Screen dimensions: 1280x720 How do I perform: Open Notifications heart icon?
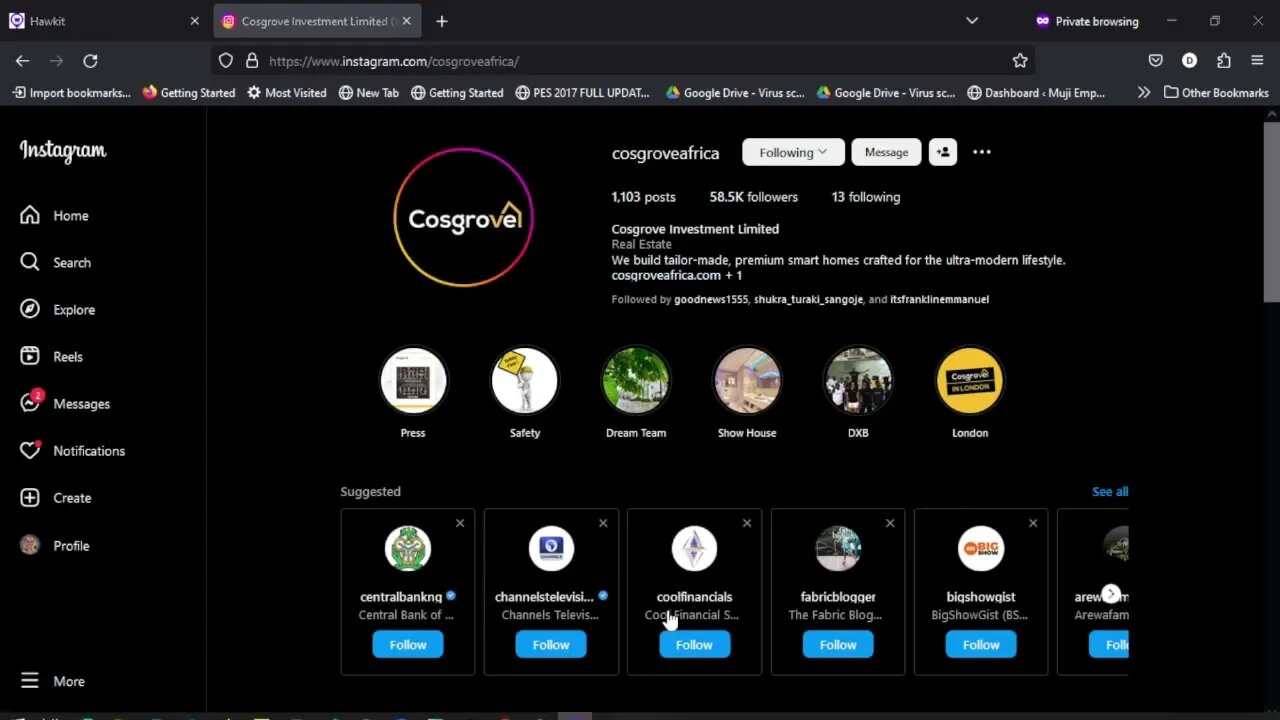pos(30,450)
